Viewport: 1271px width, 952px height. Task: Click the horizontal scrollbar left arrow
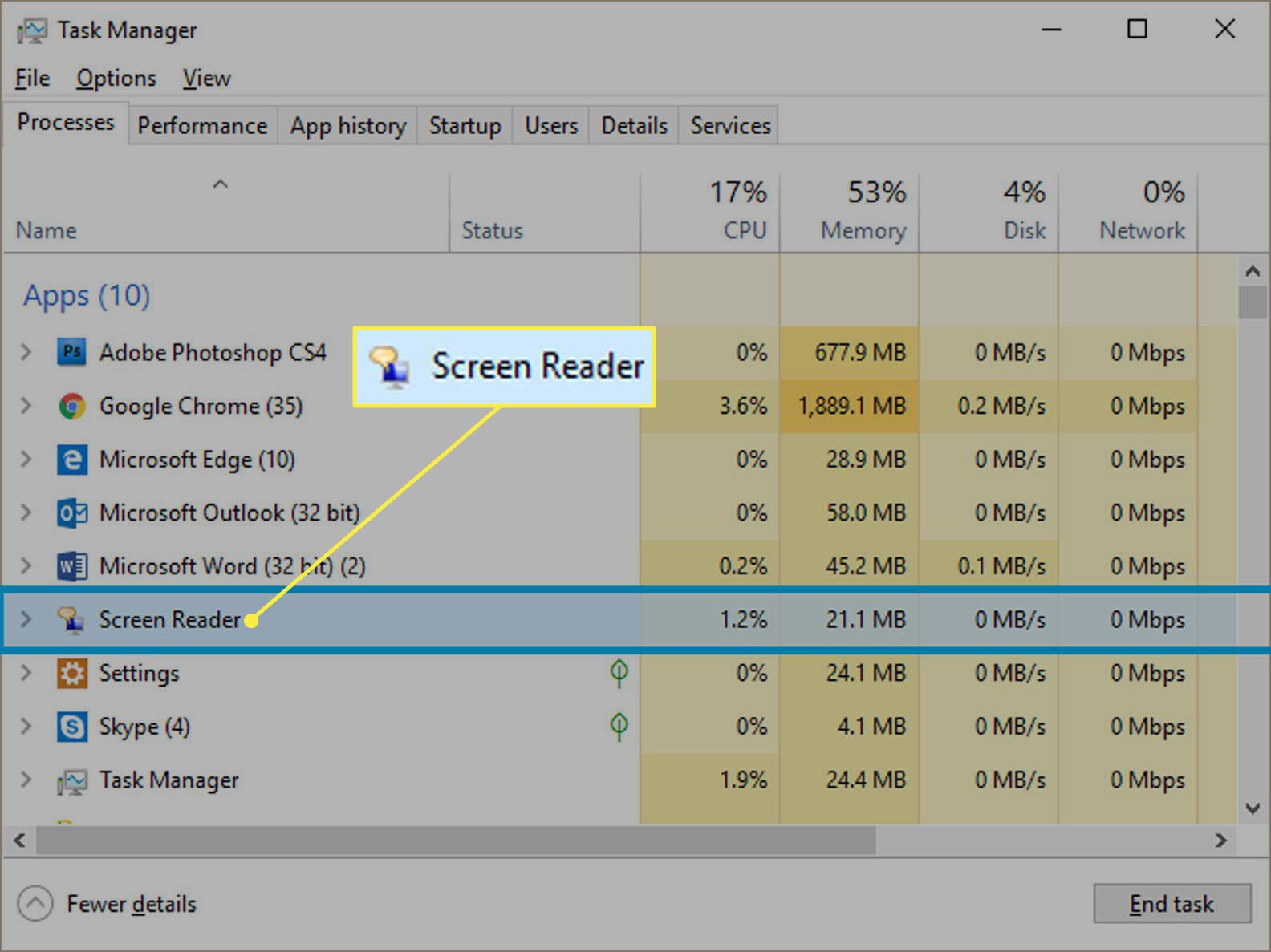coord(20,841)
